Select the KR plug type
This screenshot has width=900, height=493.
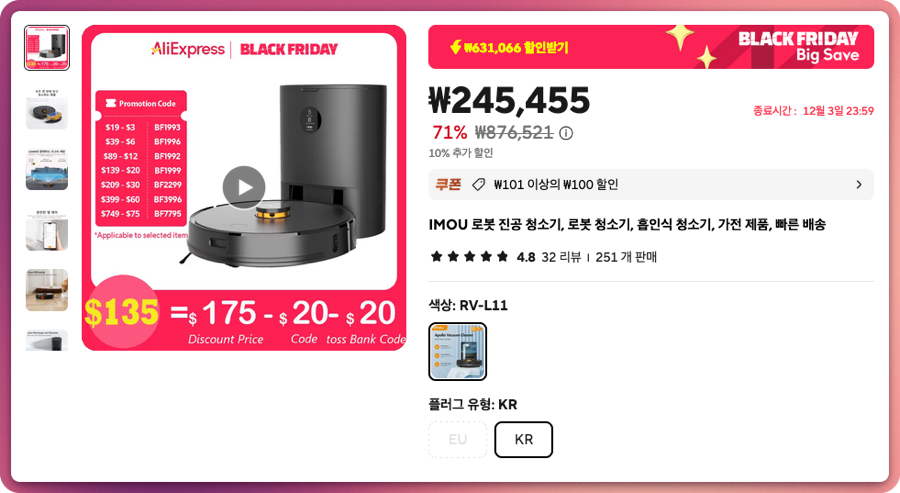click(x=523, y=440)
